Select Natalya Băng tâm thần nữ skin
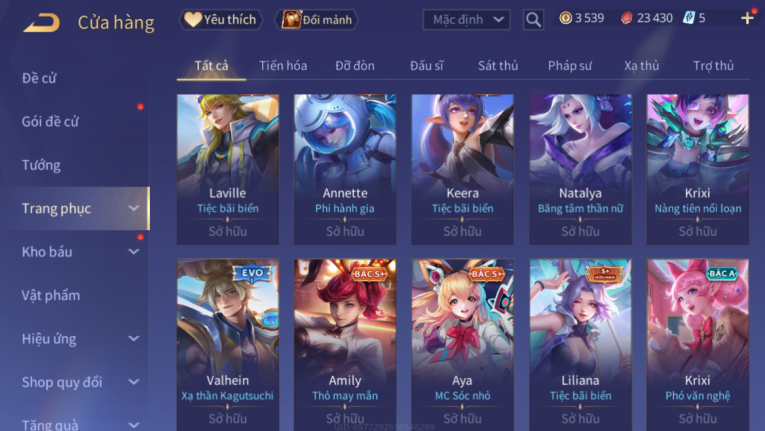Image resolution: width=765 pixels, height=431 pixels. coord(581,169)
